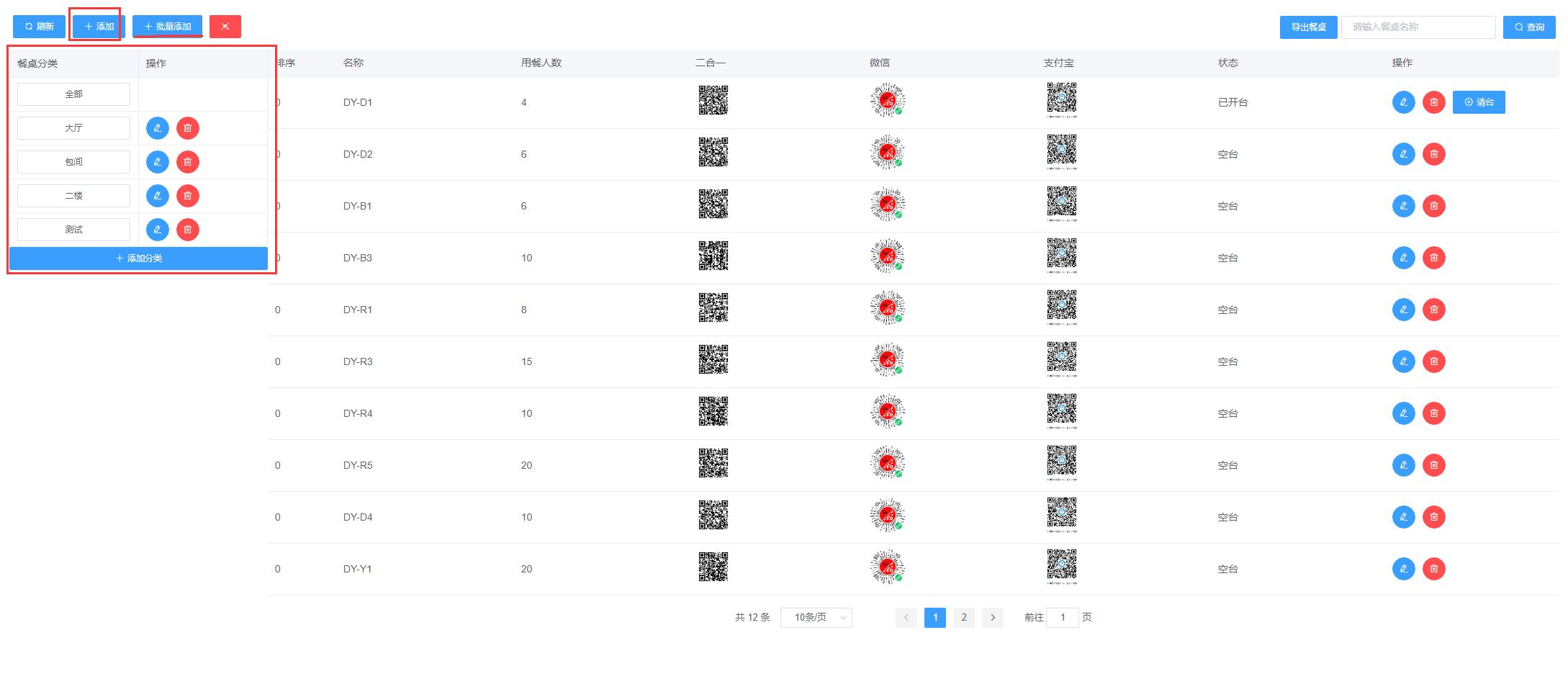Select the 全部 category
Screen dimensions: 1568x697
[x=73, y=94]
